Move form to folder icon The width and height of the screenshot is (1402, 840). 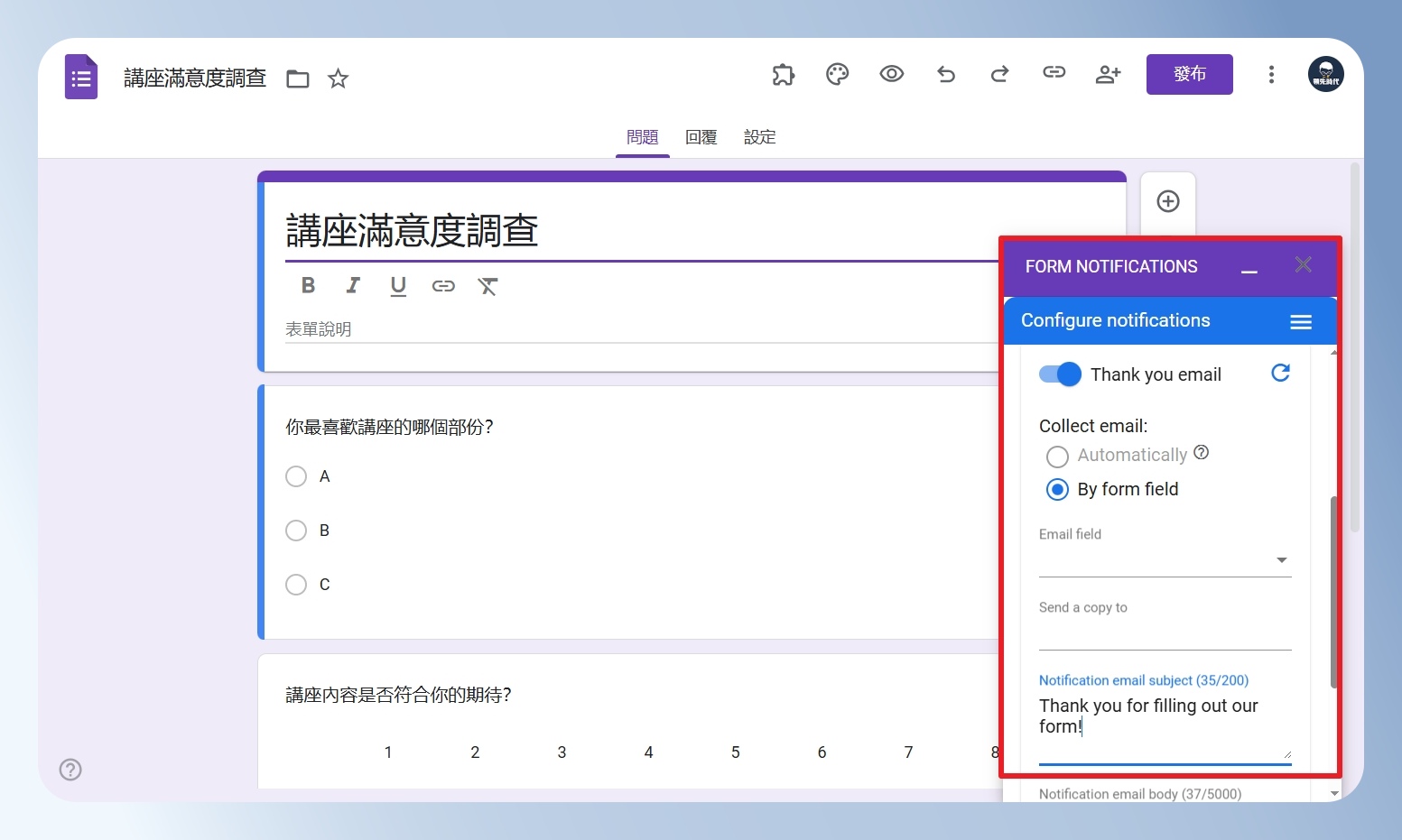(298, 79)
